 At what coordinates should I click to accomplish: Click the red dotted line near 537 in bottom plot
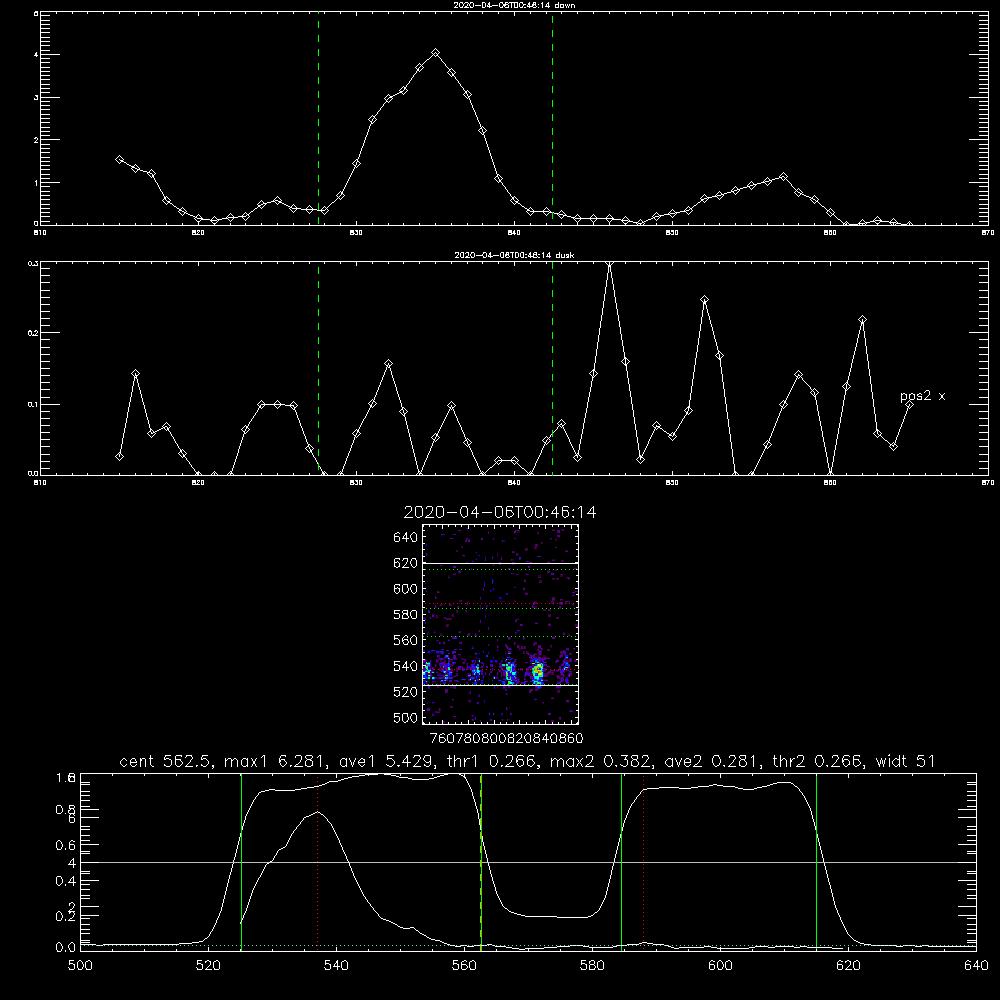click(318, 862)
